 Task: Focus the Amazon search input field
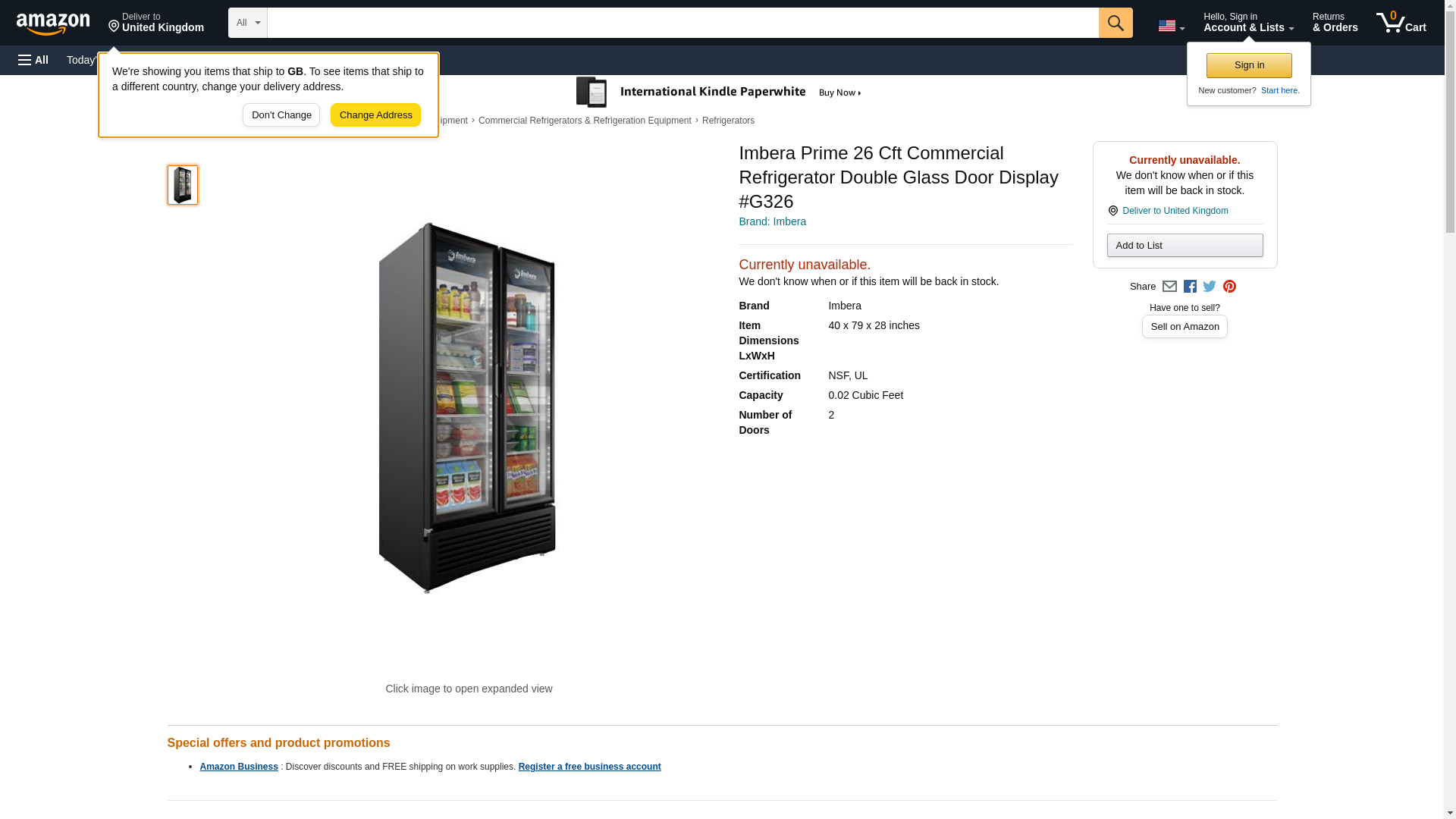[682, 23]
